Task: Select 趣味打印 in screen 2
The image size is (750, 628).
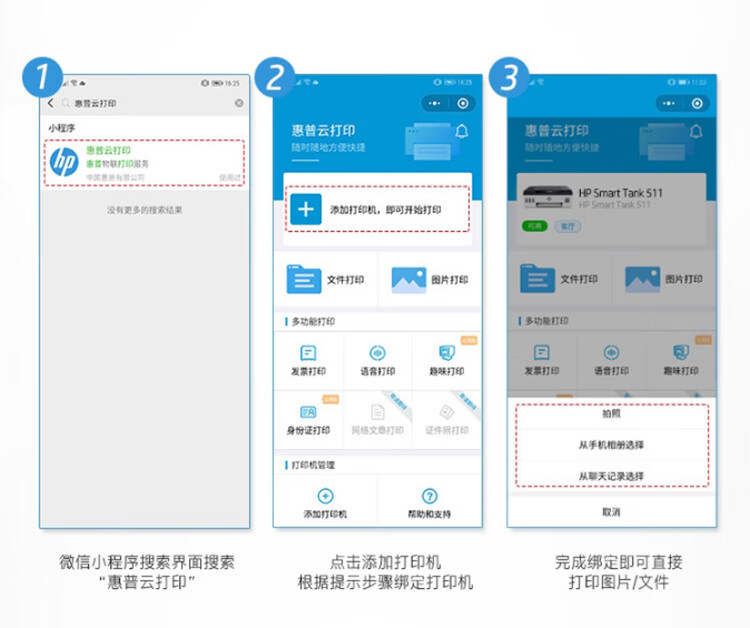Action: tap(447, 361)
